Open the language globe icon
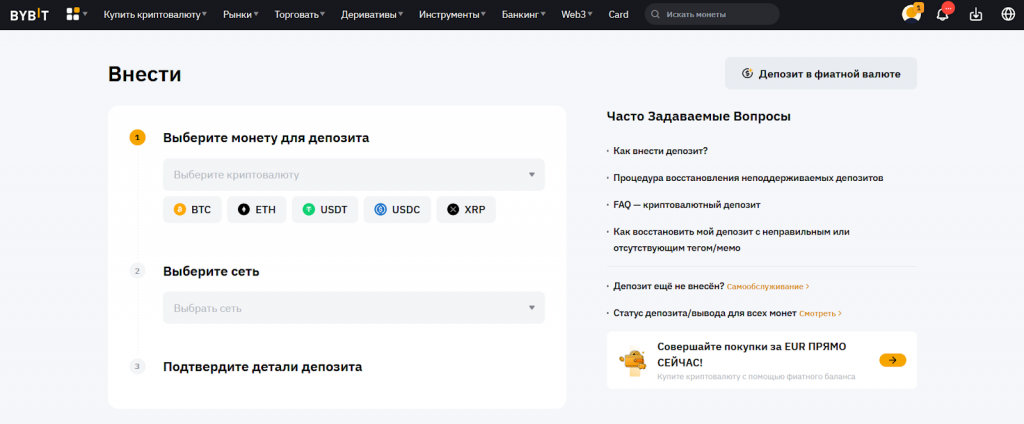The width and height of the screenshot is (1024, 424). click(1007, 15)
